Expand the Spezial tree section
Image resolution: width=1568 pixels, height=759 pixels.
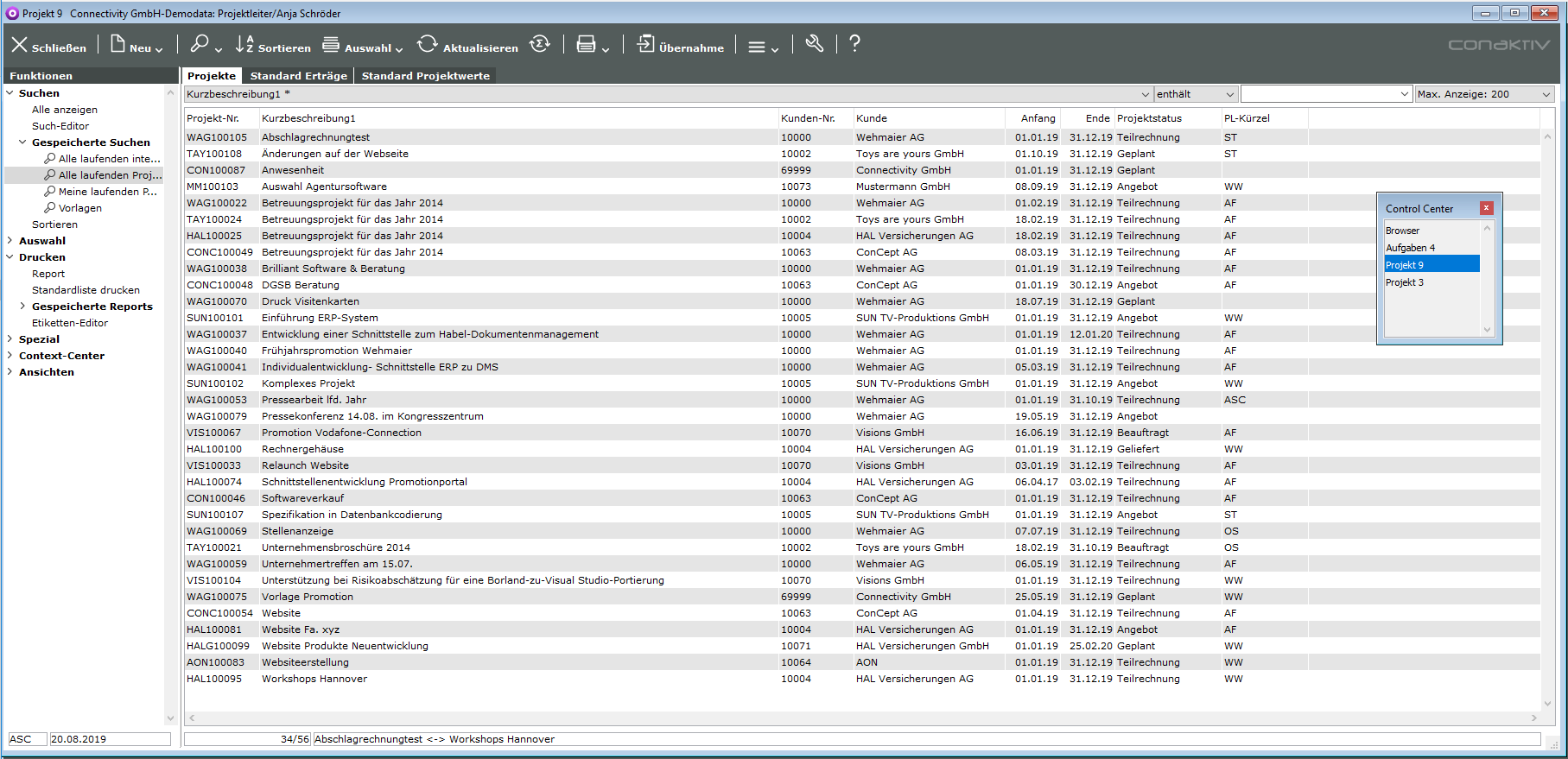pos(10,338)
